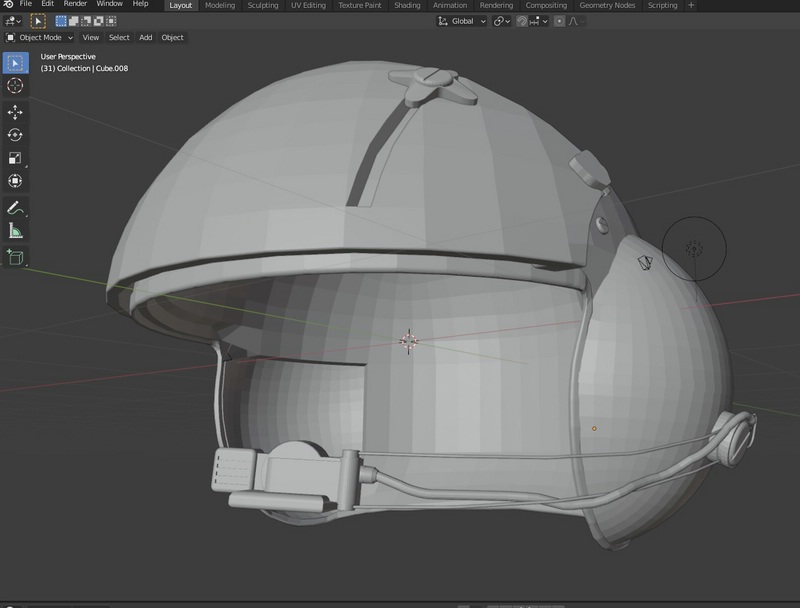Screen dimensions: 800x608
Task: Choose the Scale tool
Action: pos(15,158)
